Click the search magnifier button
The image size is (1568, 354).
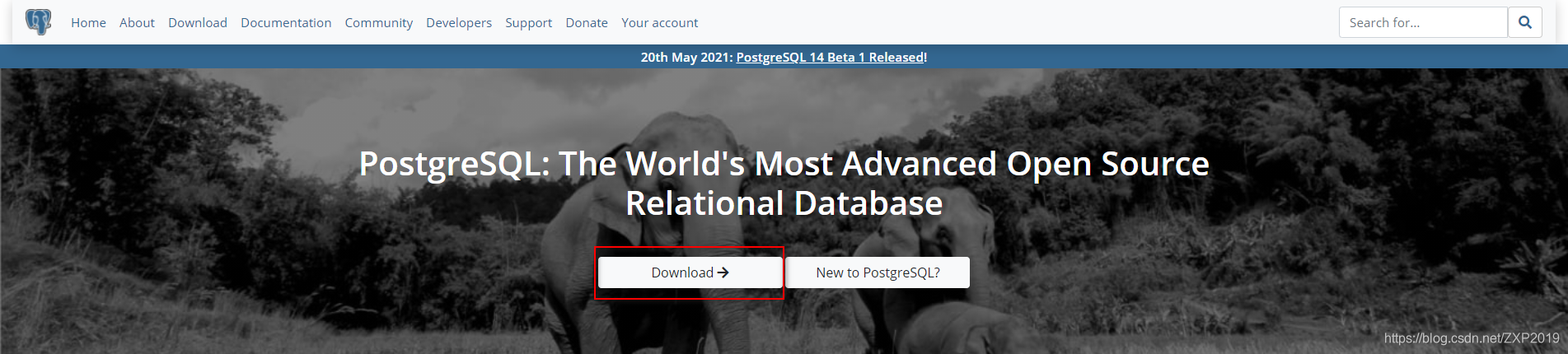(1525, 22)
